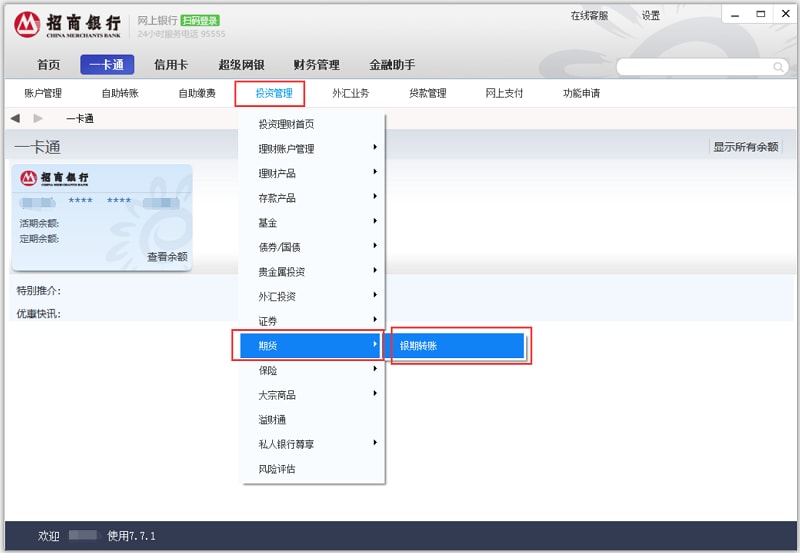Click the search magnifier icon
This screenshot has height=553, width=800.
click(778, 67)
